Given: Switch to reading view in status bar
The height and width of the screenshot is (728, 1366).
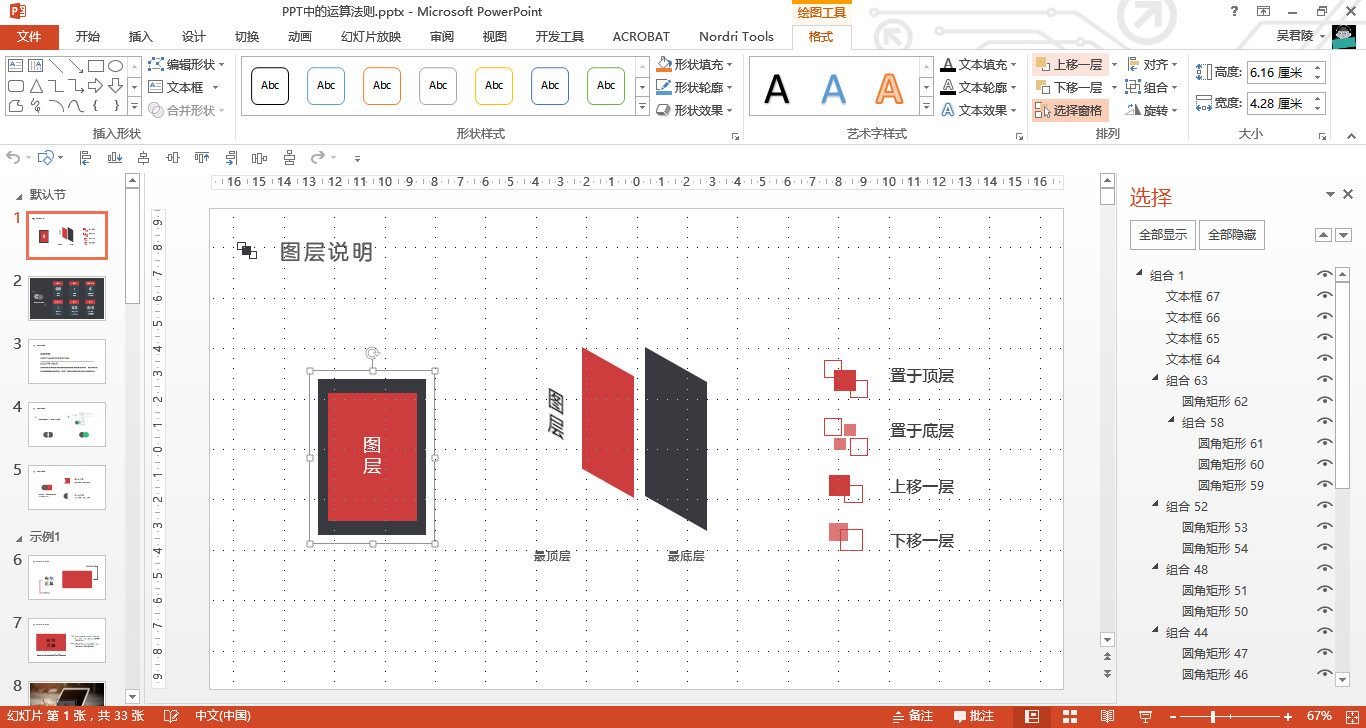Looking at the screenshot, I should (x=1107, y=716).
